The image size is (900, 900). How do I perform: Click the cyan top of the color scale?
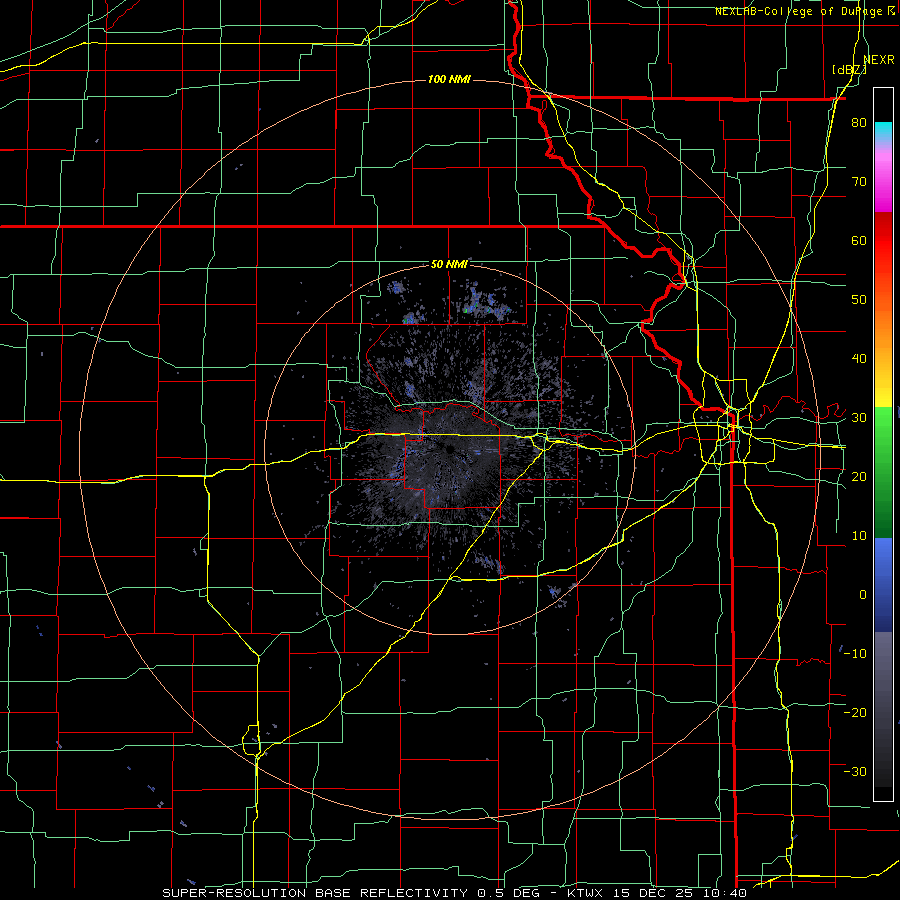click(x=883, y=129)
